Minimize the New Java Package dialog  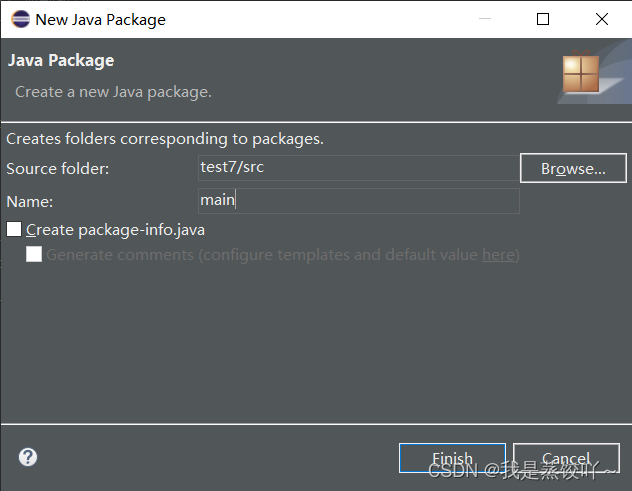486,19
